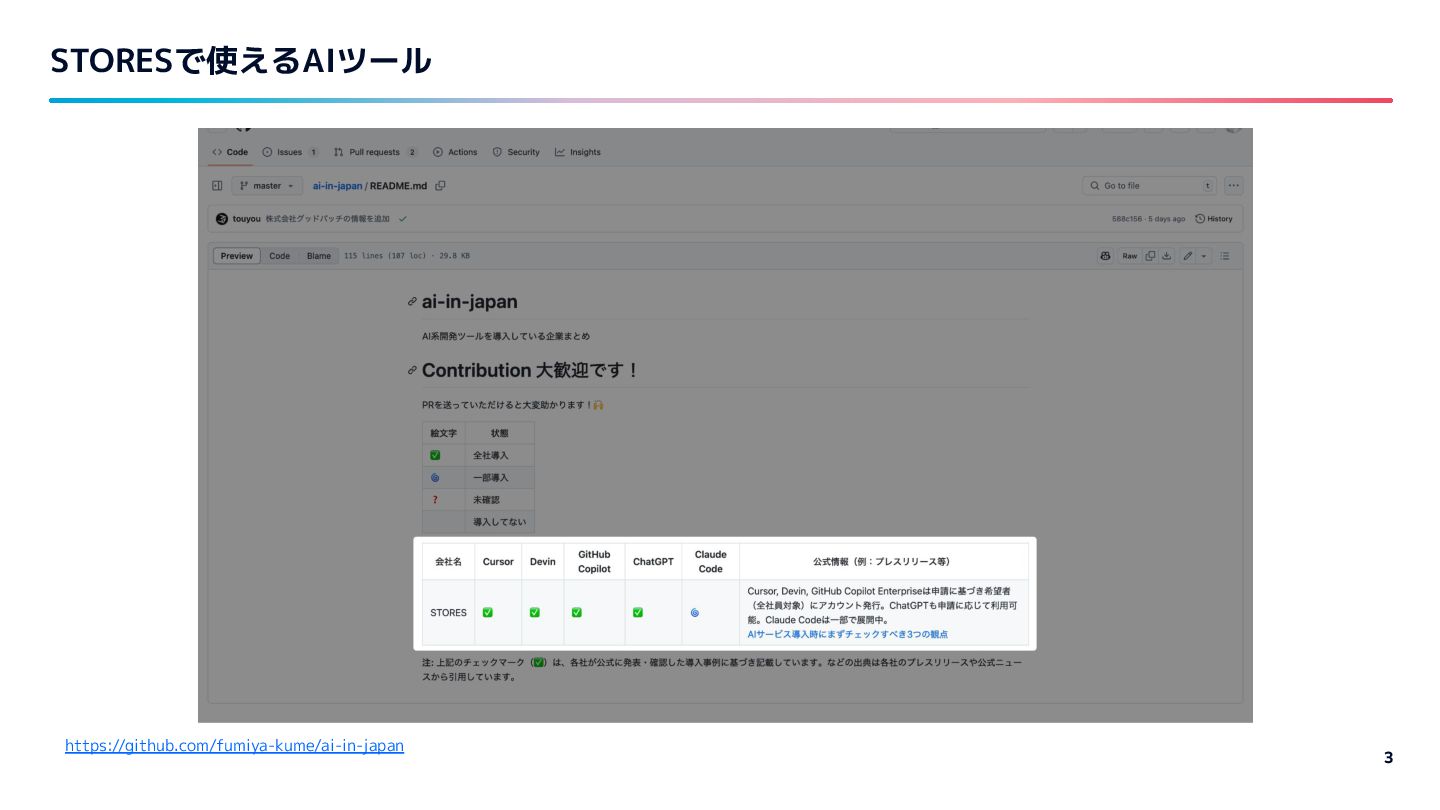Image resolution: width=1440 pixels, height=810 pixels.
Task: Open the outline list icon
Action: click(1225, 256)
